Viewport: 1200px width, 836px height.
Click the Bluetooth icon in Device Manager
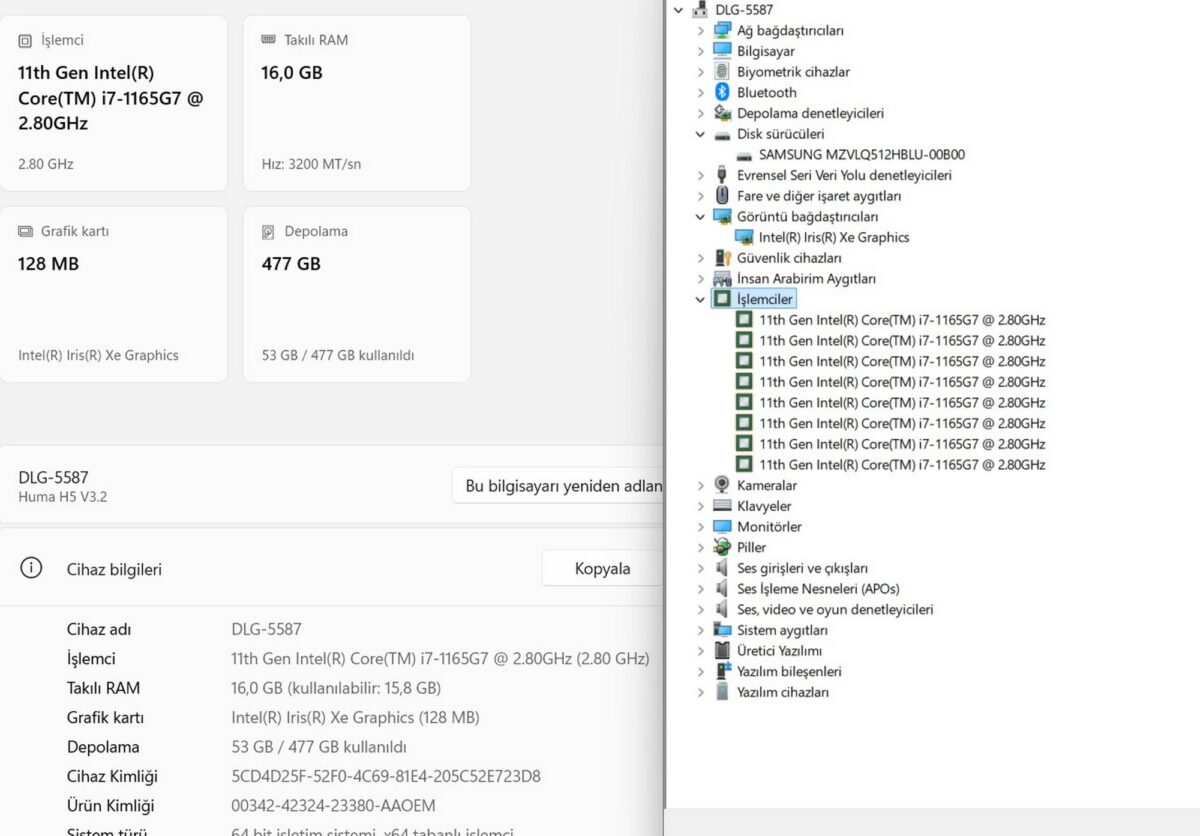pos(722,92)
